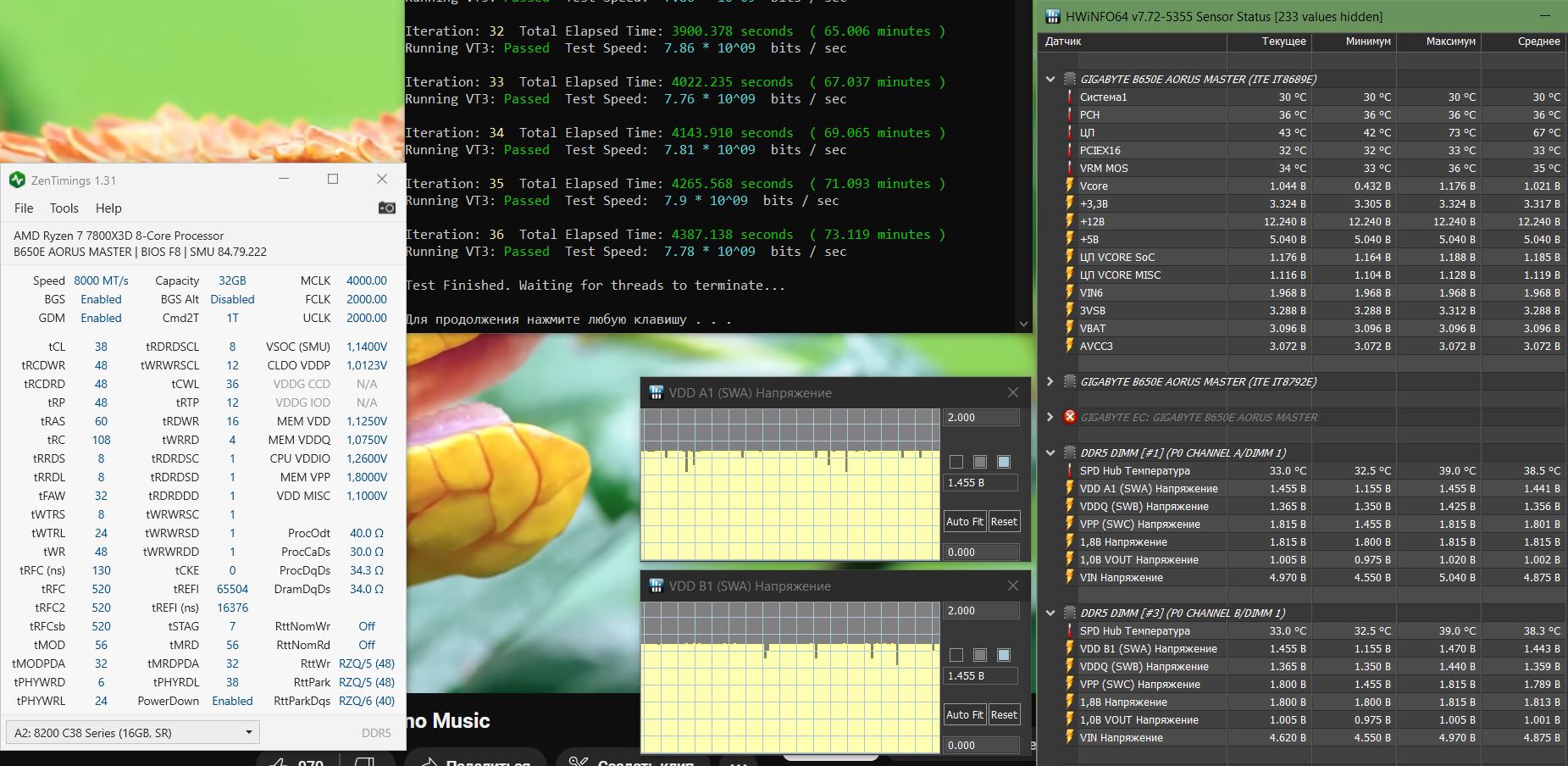Screen dimensions: 1568x766
Task: Click the Текущее column header
Action: 1269,41
